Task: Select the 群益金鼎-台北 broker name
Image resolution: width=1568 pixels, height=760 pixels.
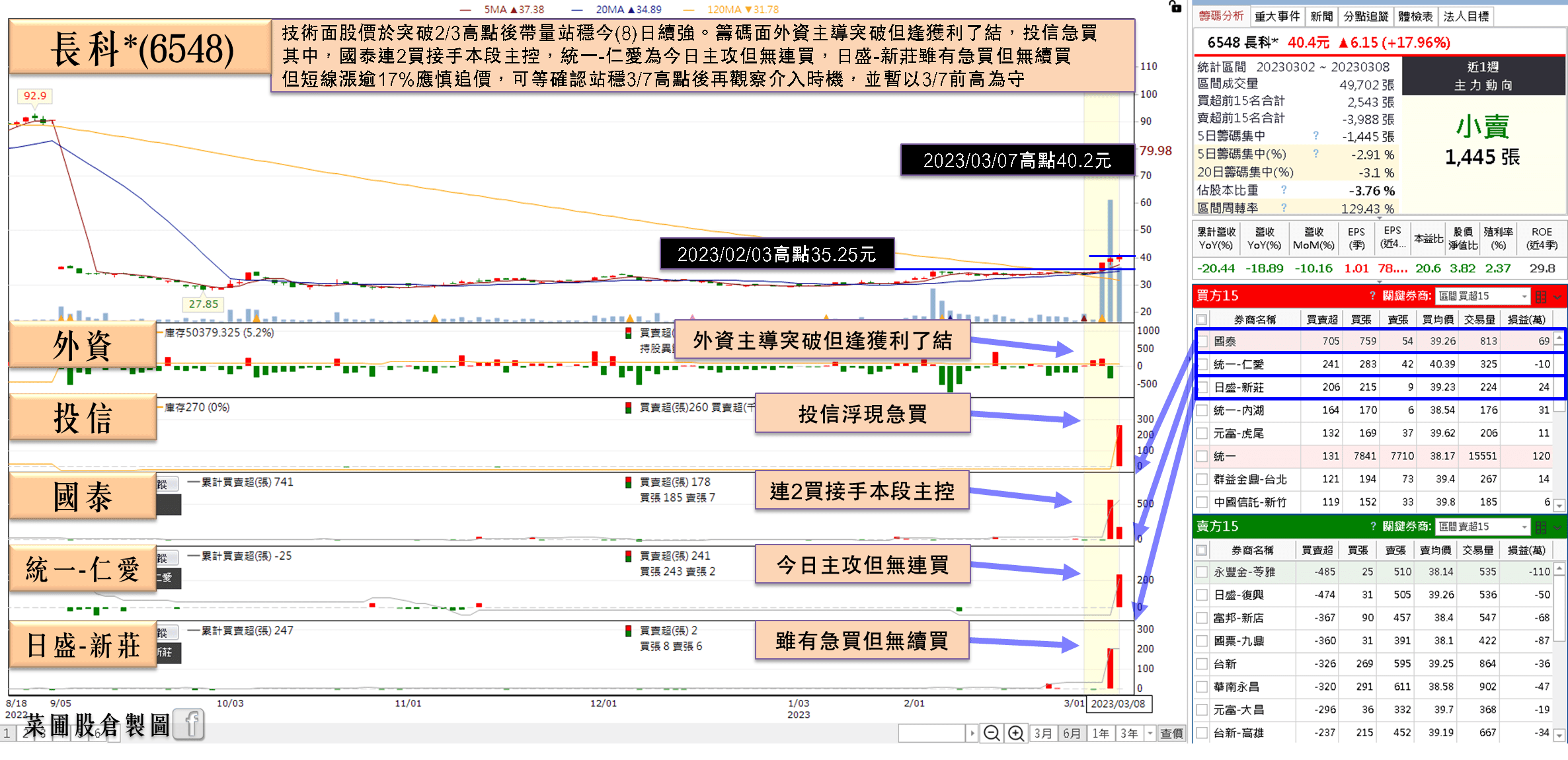Action: (1250, 479)
